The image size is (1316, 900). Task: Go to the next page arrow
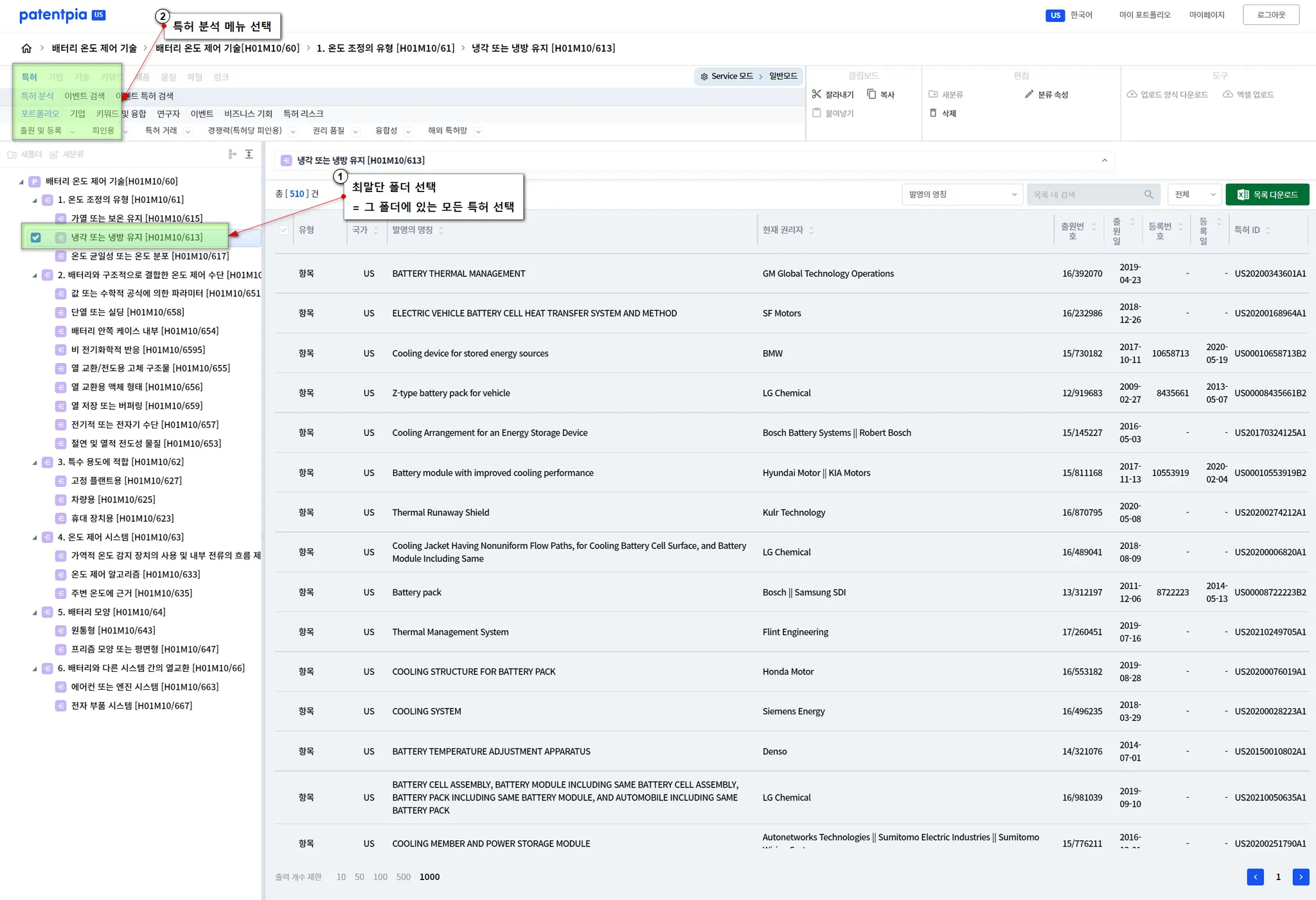[x=1301, y=877]
